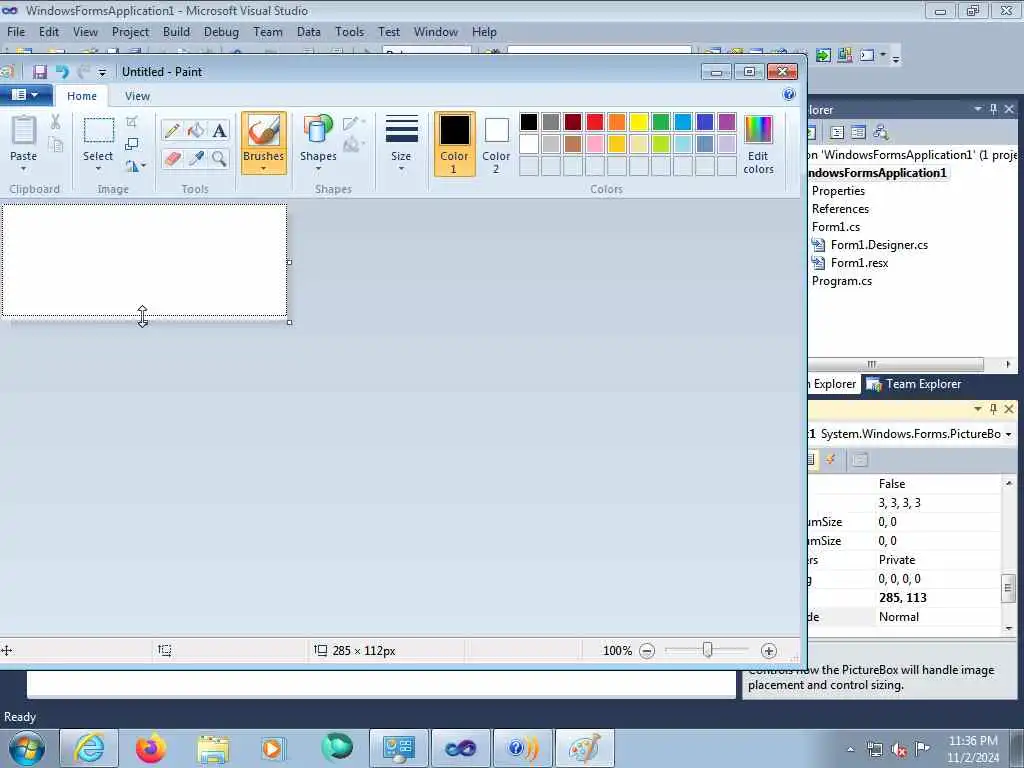Click the taskbar clock showing 11:36 PM
The image size is (1024, 768).
(973, 749)
